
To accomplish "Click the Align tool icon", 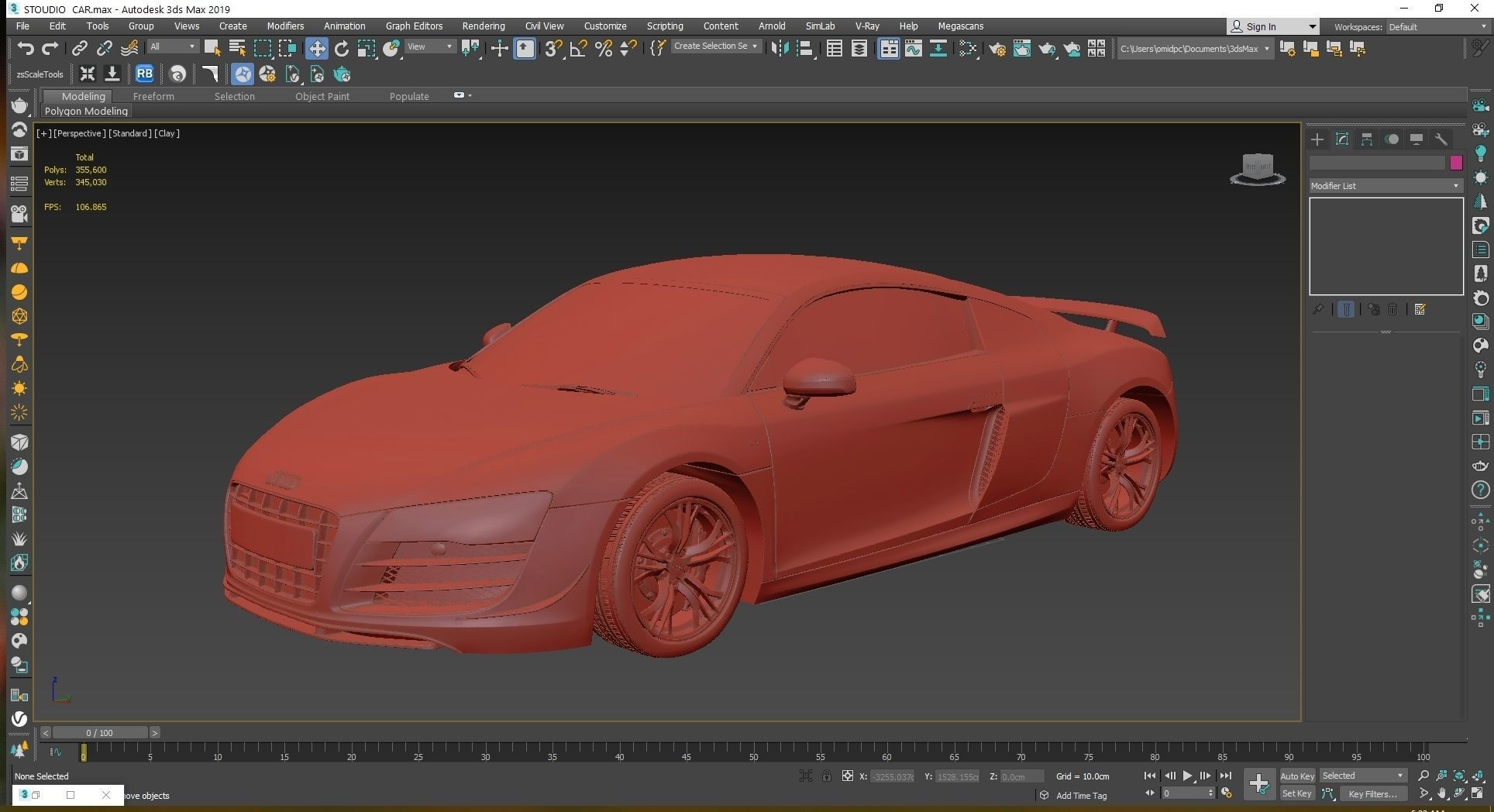I will [805, 49].
